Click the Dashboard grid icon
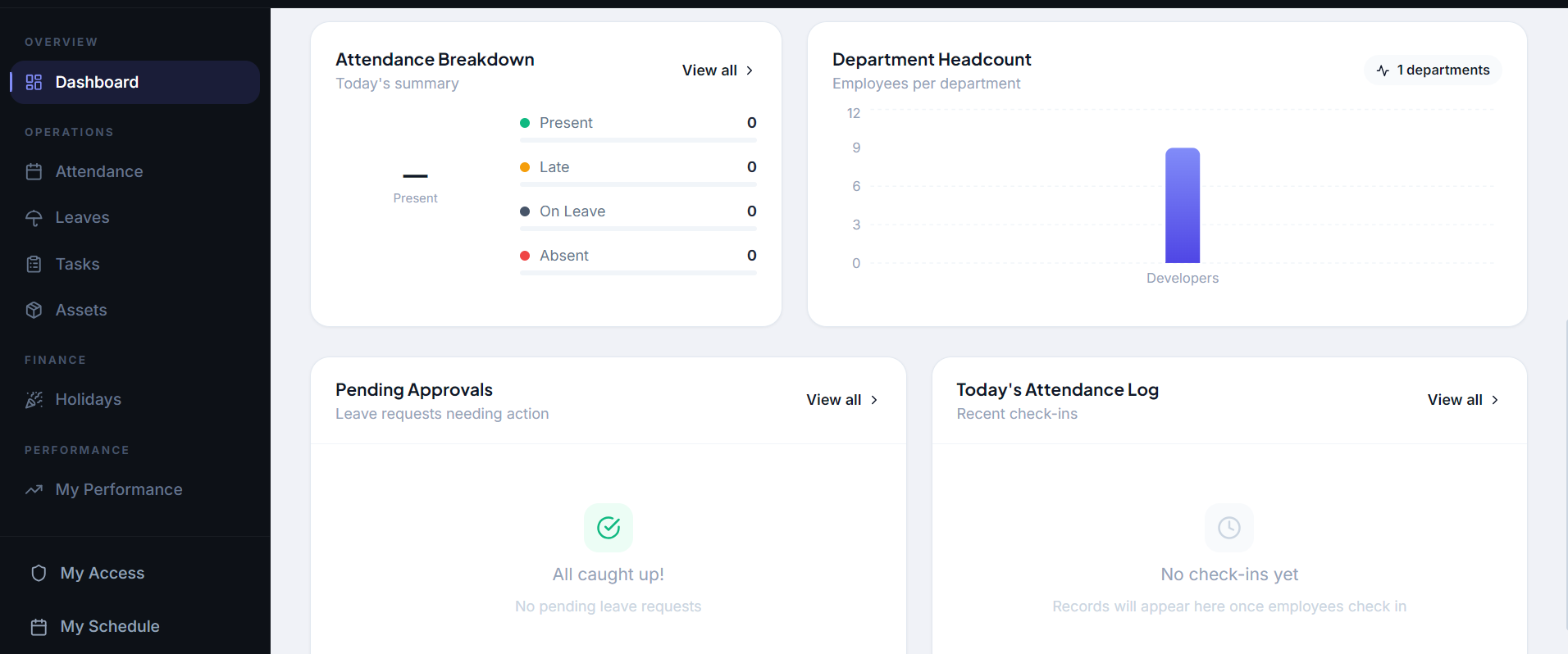This screenshot has width=1568, height=654. pos(34,82)
